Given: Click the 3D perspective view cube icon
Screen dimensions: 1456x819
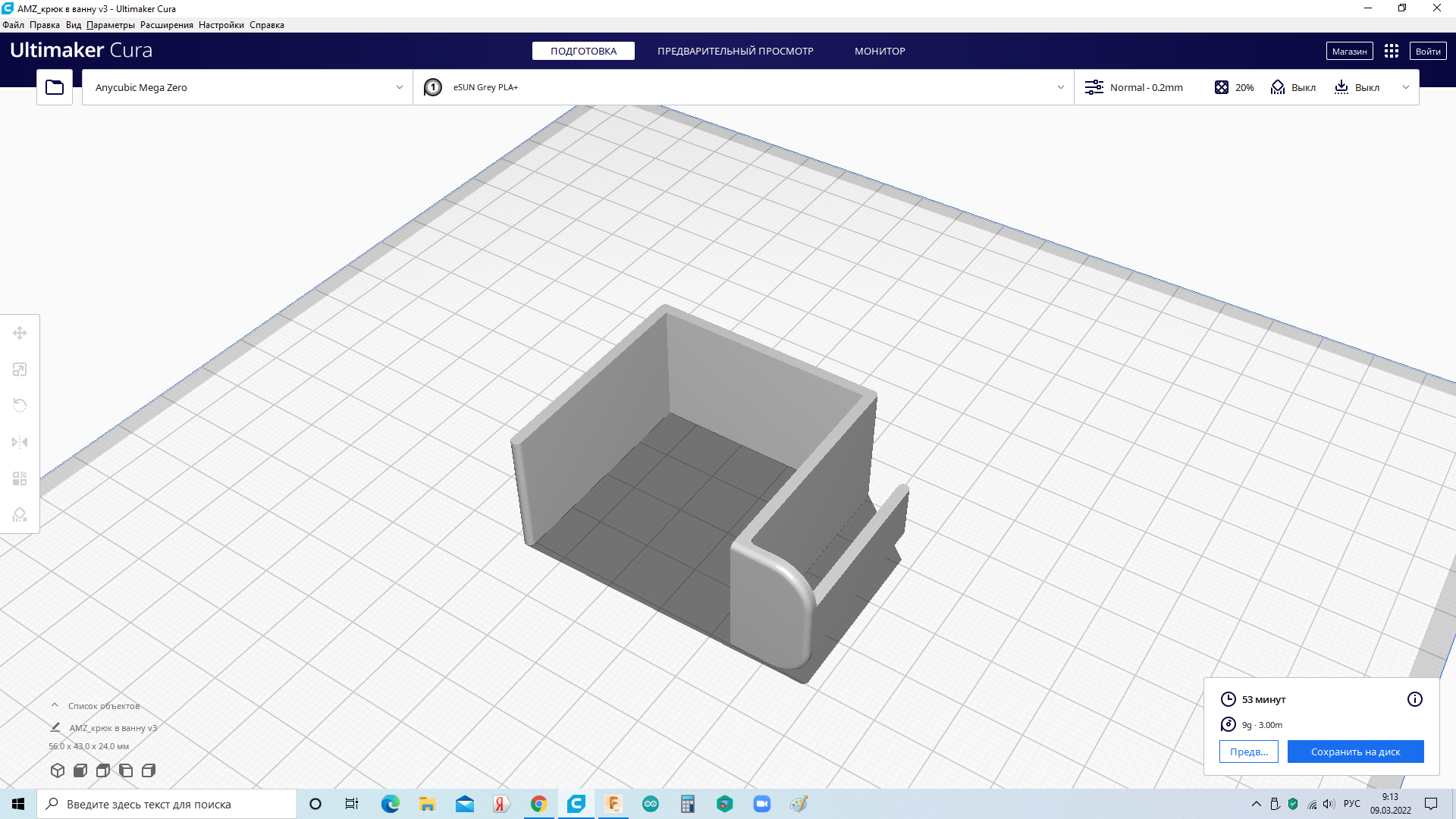Looking at the screenshot, I should (x=58, y=770).
